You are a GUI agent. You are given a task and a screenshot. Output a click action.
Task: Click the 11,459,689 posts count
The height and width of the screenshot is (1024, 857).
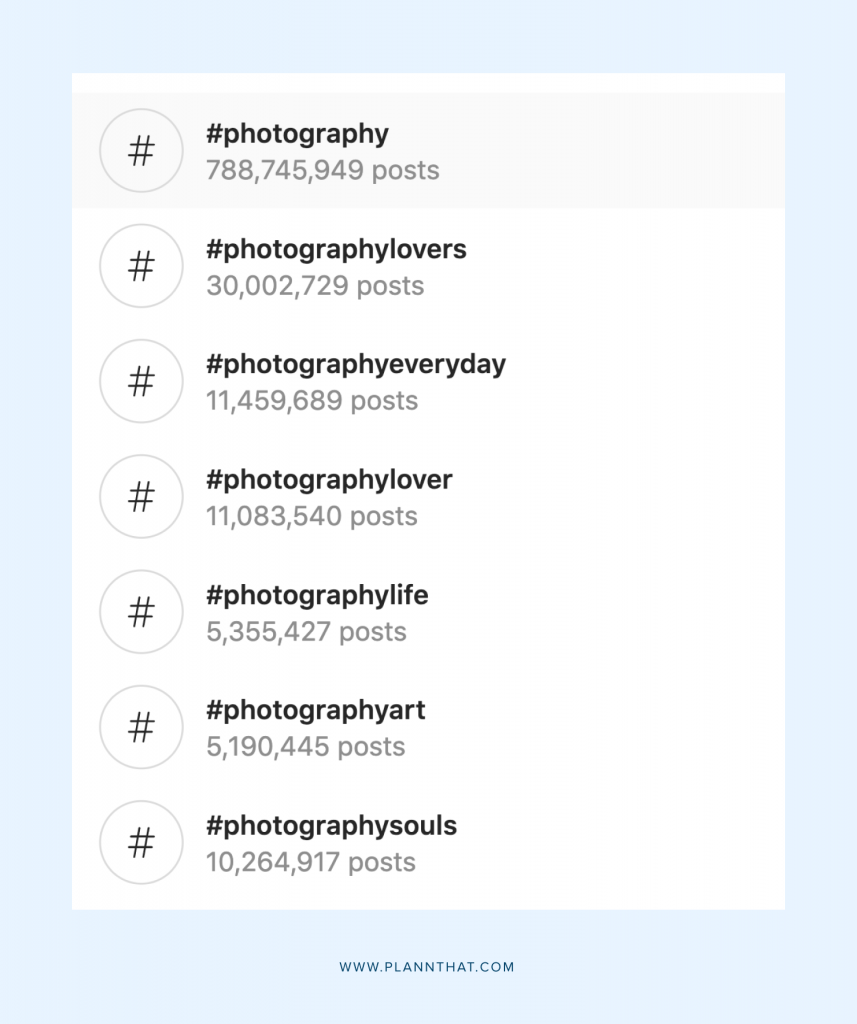(312, 401)
